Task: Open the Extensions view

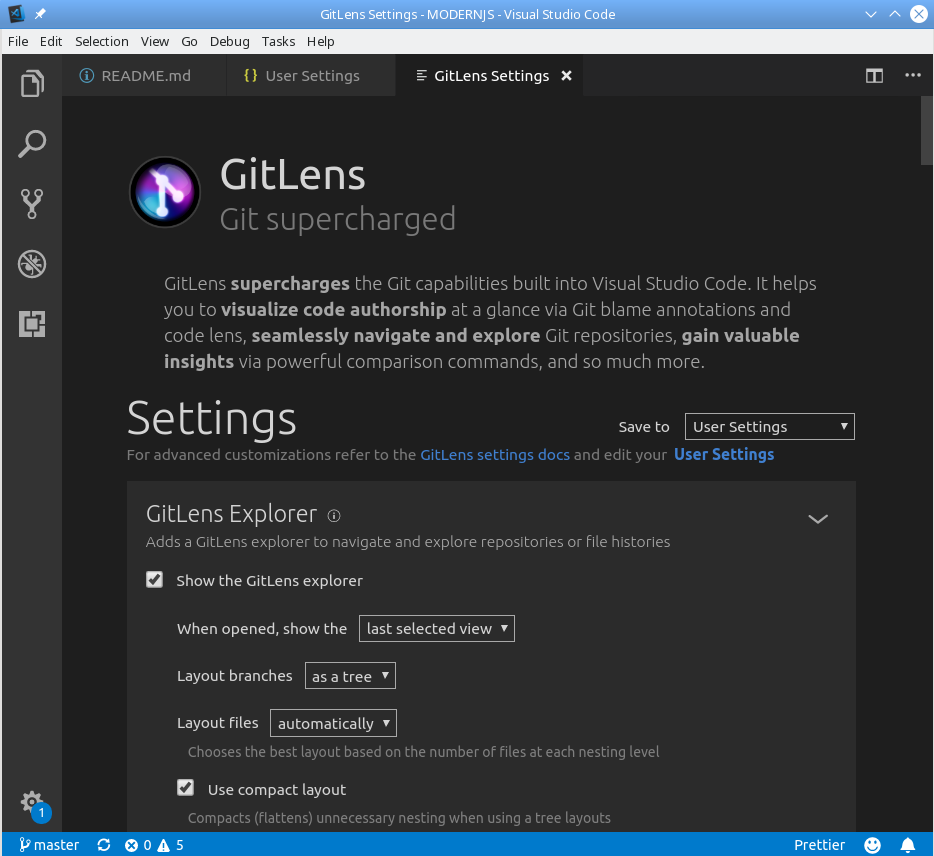Action: pyautogui.click(x=32, y=324)
